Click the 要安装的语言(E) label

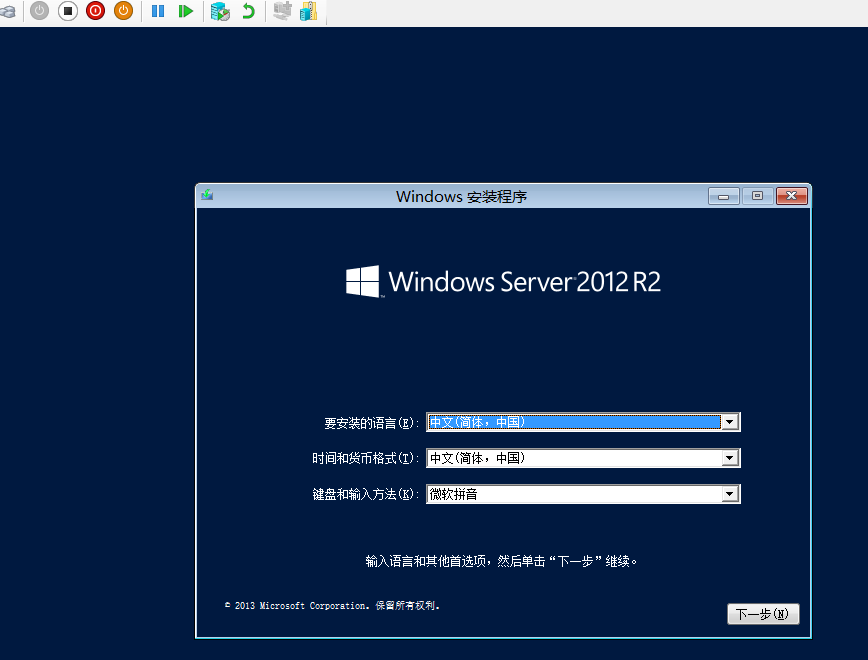click(371, 423)
